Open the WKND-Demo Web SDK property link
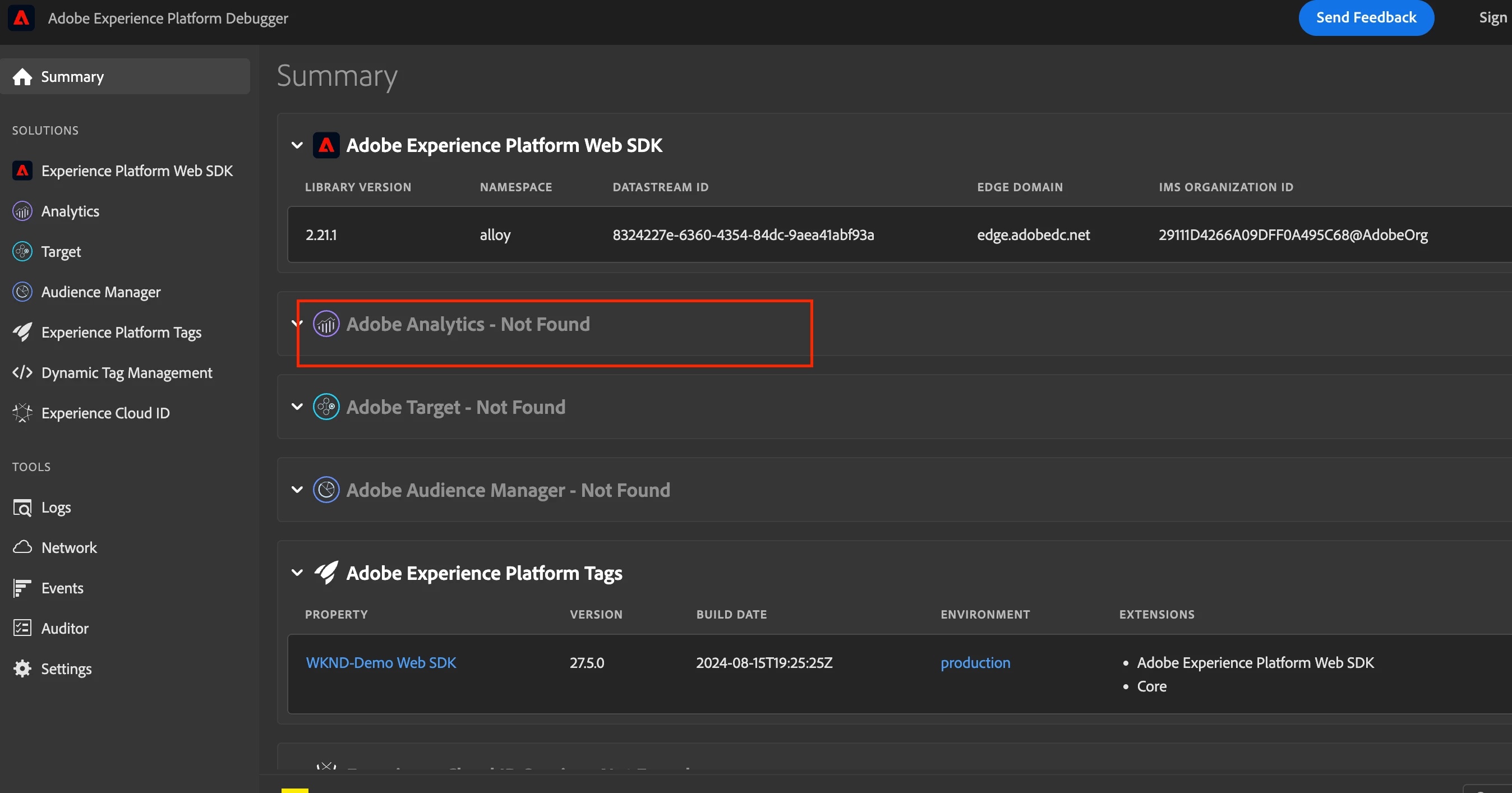The image size is (1512, 793). (x=380, y=663)
